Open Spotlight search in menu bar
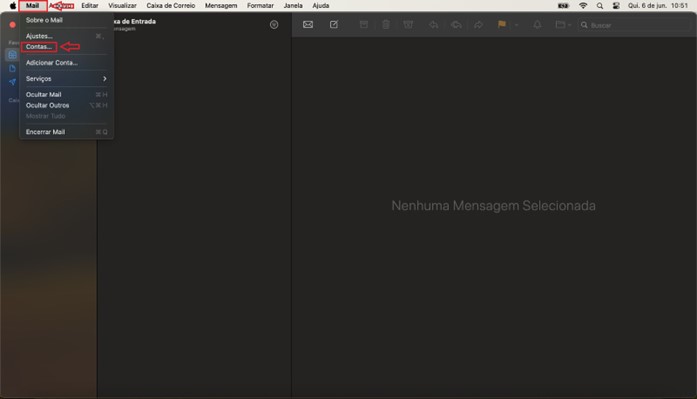The height and width of the screenshot is (399, 697). coord(600,6)
